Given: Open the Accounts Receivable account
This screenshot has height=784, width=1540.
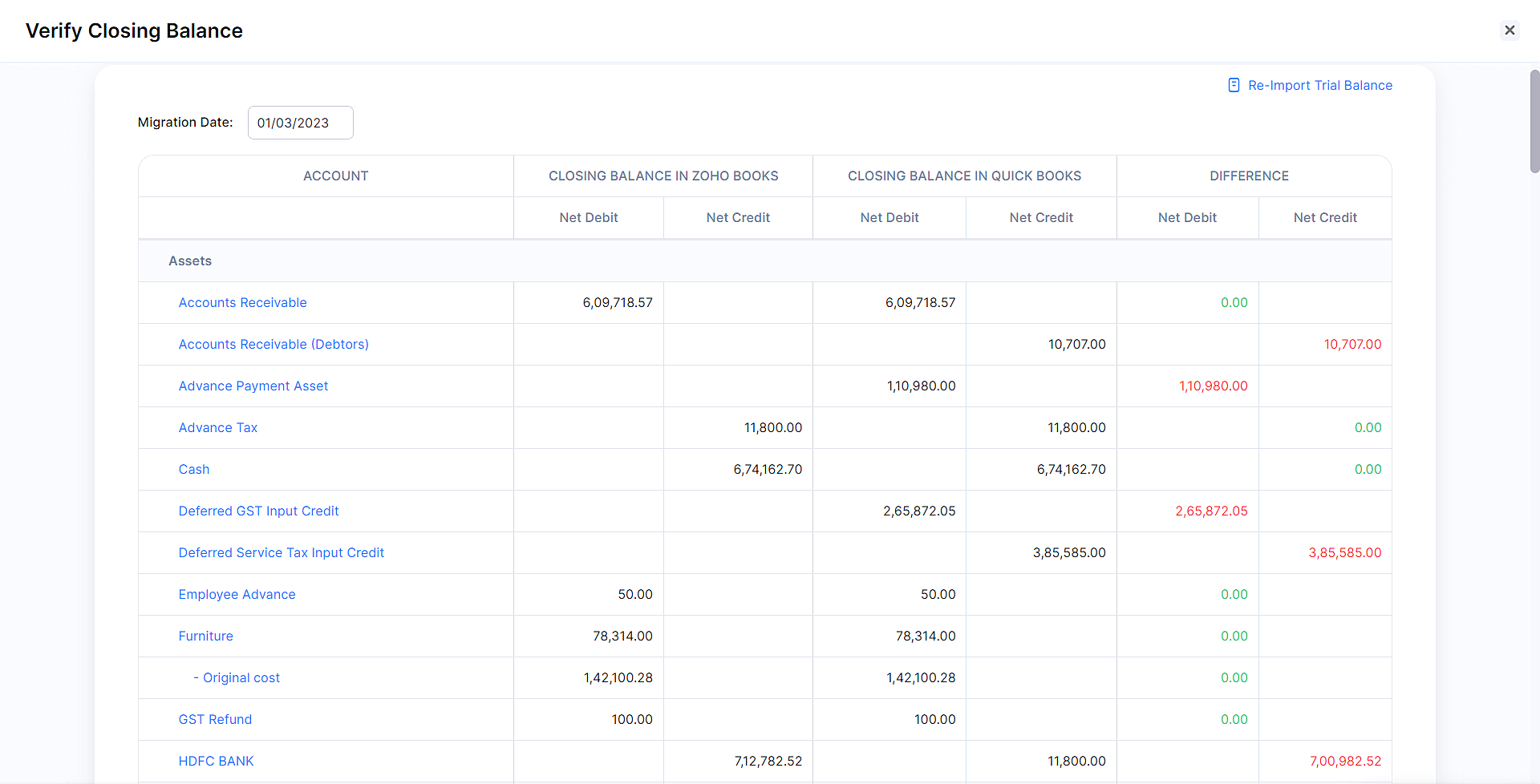Looking at the screenshot, I should tap(242, 302).
